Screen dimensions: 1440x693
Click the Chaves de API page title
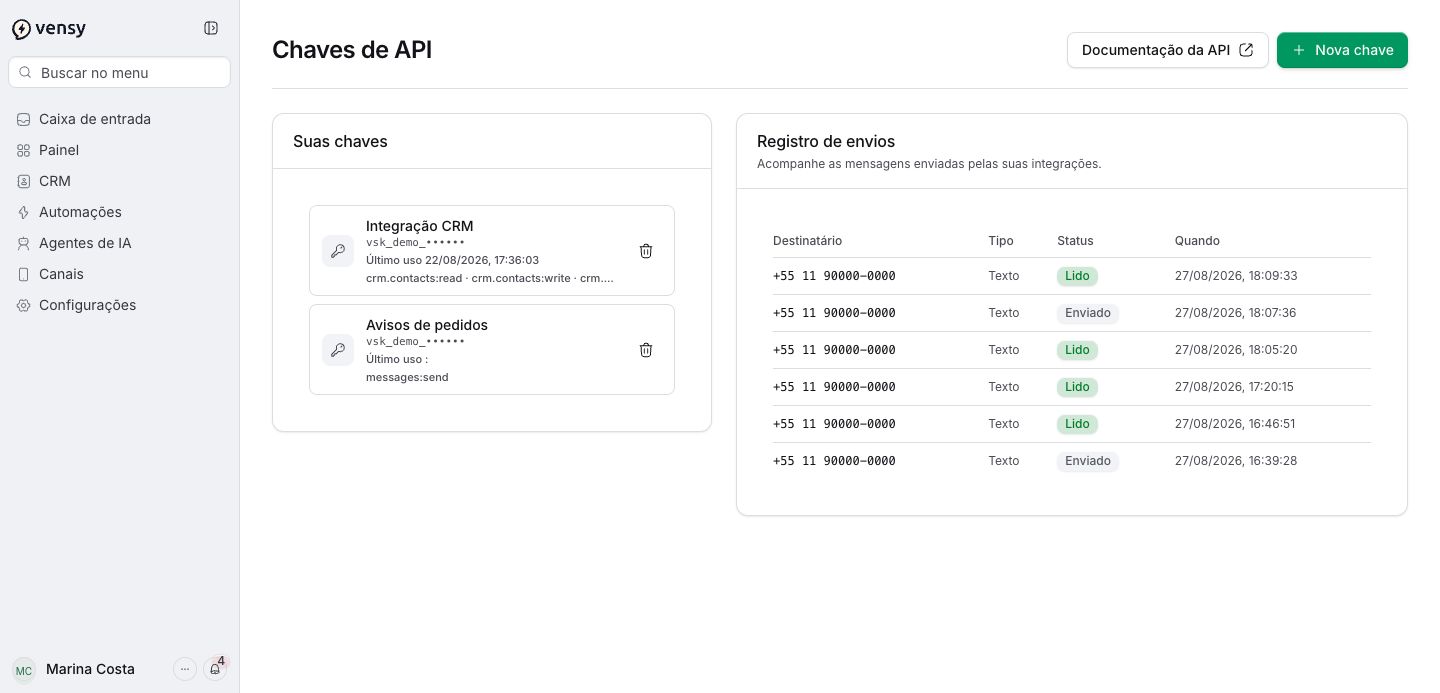point(352,50)
